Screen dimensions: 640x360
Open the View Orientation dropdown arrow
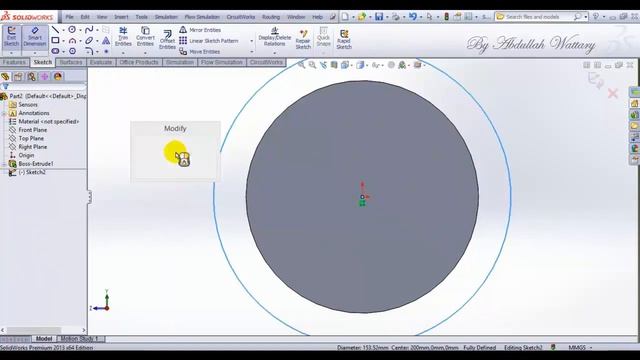point(352,65)
